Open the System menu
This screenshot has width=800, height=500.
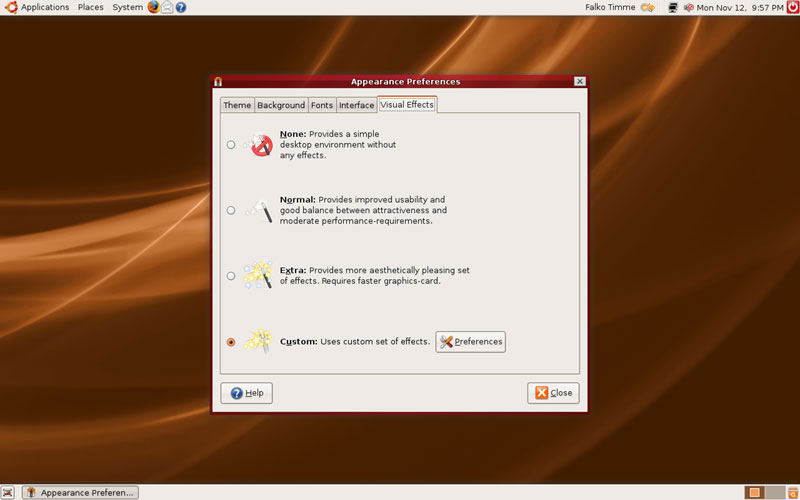point(128,7)
